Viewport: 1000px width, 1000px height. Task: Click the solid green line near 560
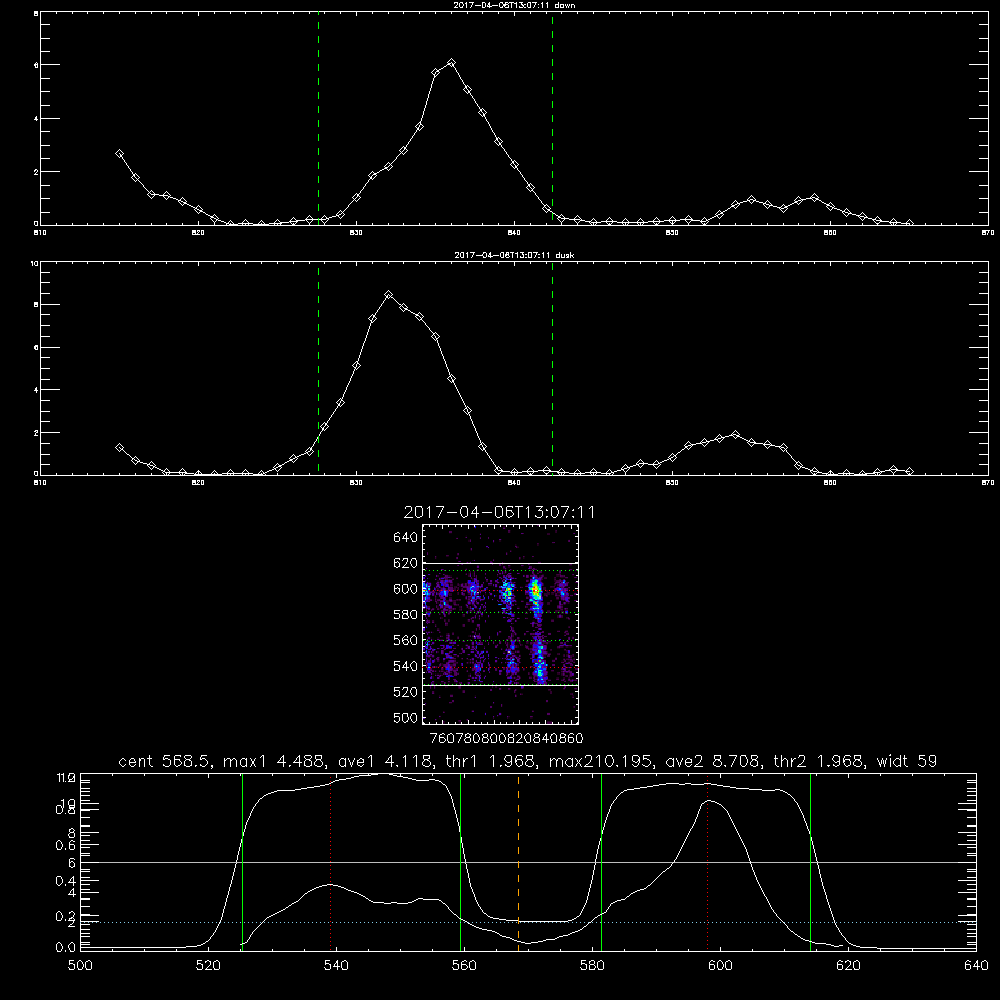point(460,862)
